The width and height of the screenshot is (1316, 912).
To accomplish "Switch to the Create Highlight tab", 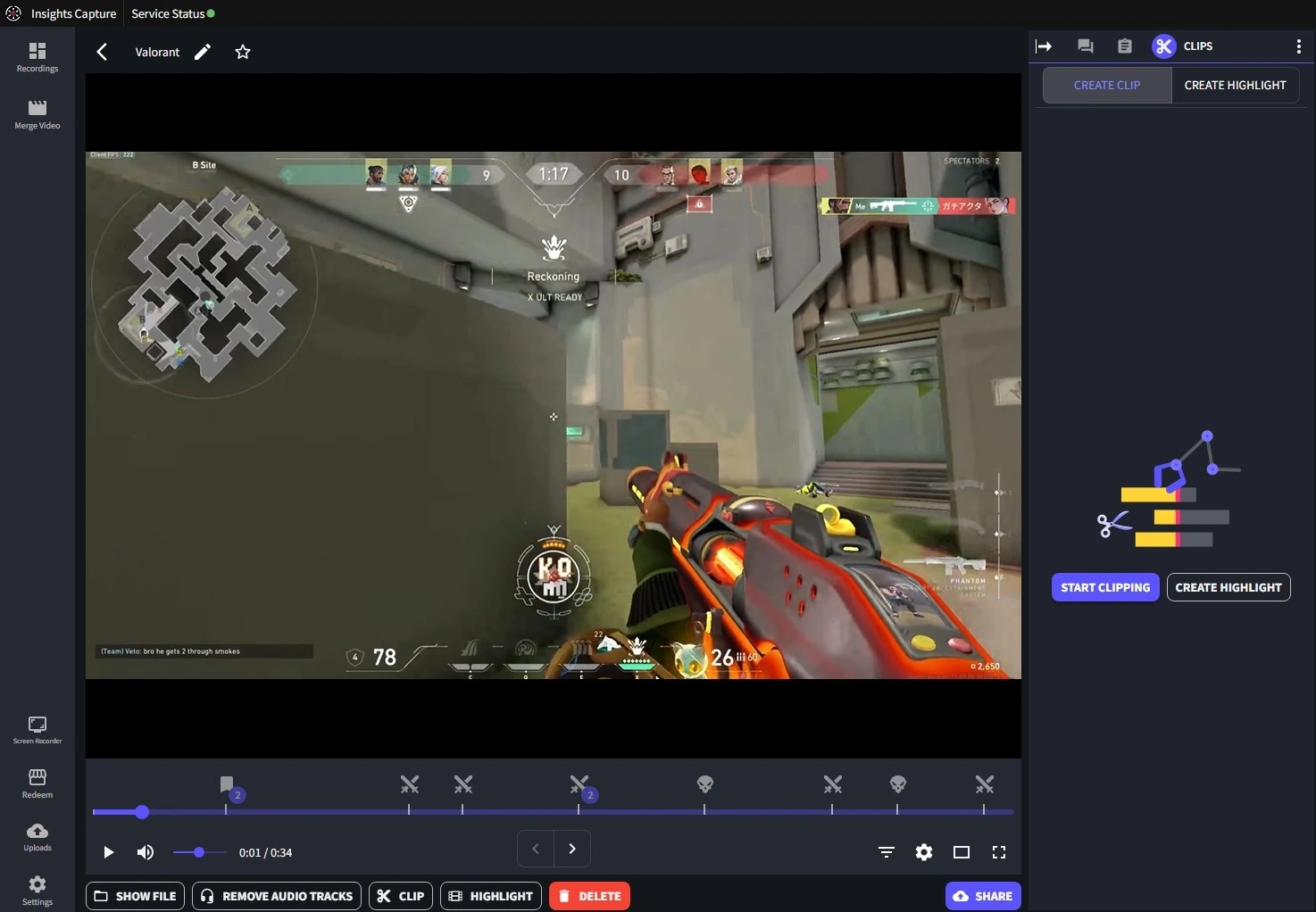I will coord(1235,85).
